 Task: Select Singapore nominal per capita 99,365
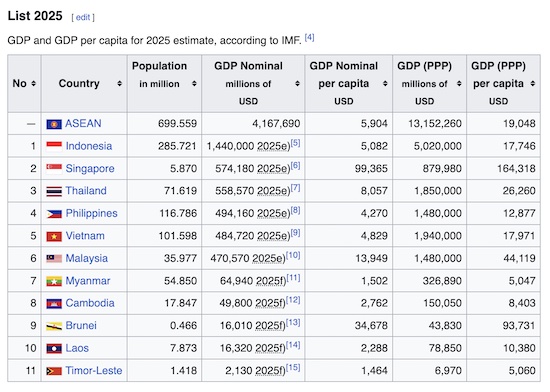click(x=371, y=169)
